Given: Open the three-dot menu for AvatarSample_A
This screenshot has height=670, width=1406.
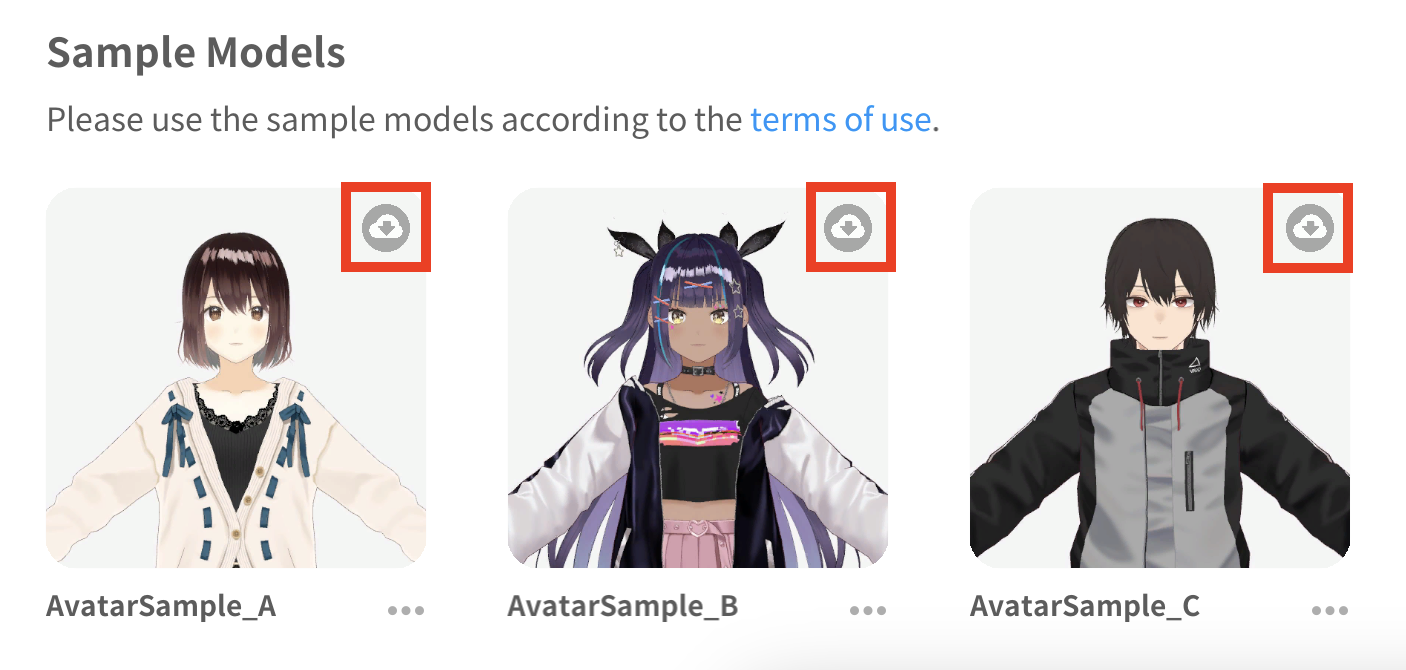Looking at the screenshot, I should click(x=406, y=610).
